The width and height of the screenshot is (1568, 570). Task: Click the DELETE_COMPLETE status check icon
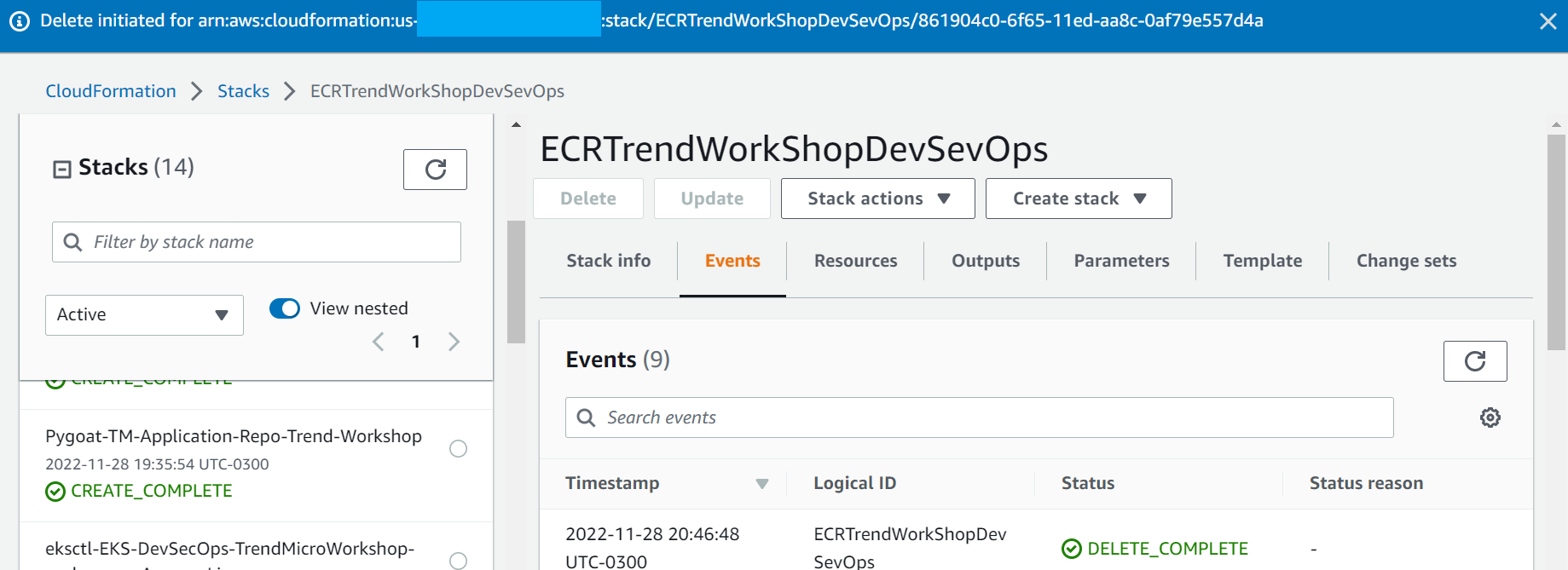[1072, 549]
